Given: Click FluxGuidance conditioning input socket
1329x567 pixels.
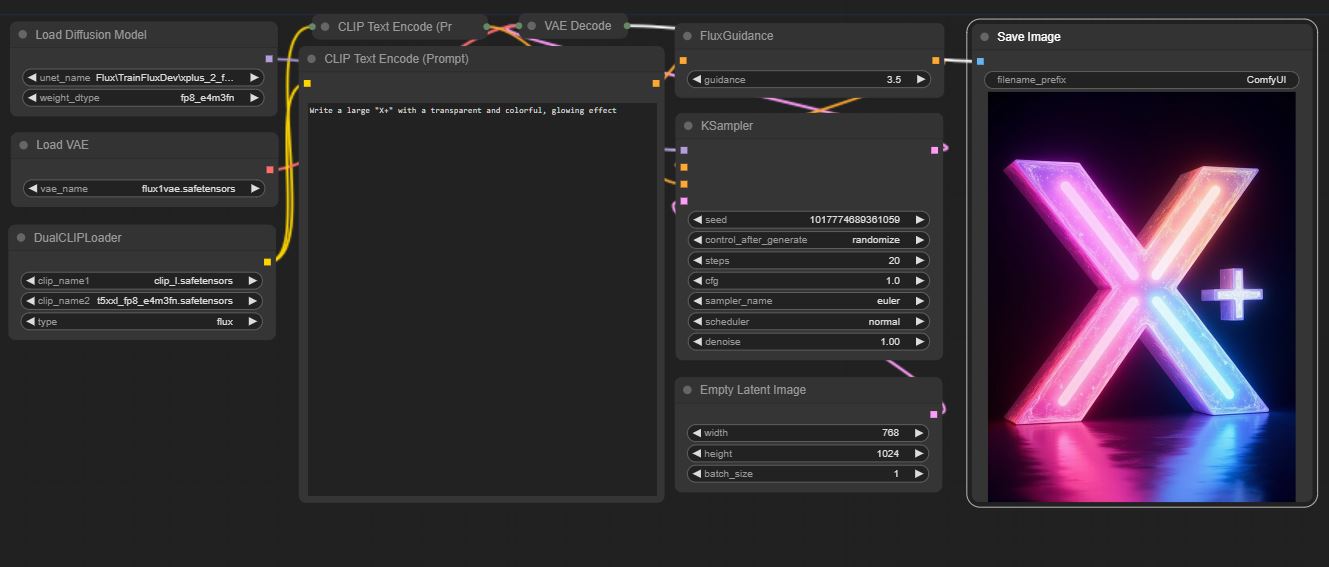Looking at the screenshot, I should (683, 61).
